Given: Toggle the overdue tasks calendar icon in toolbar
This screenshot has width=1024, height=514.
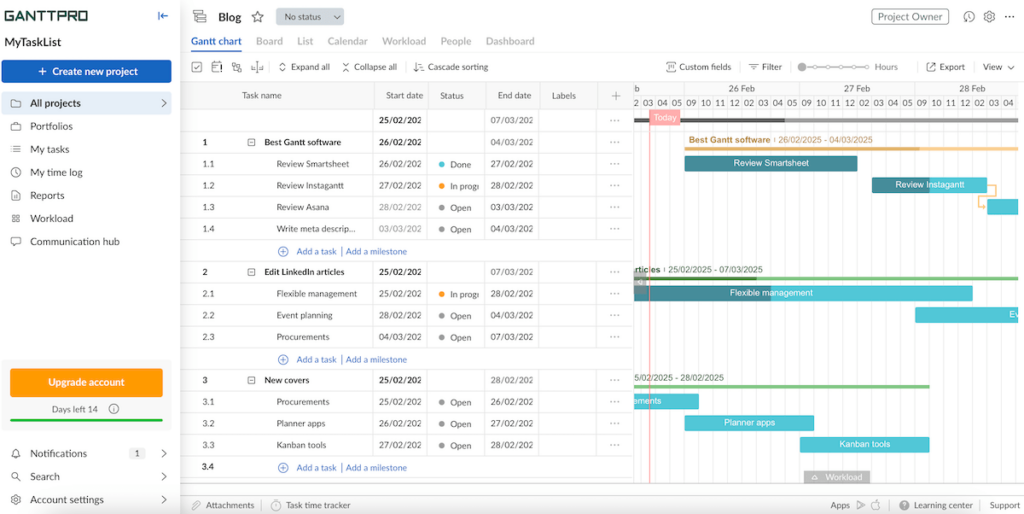Looking at the screenshot, I should (217, 67).
